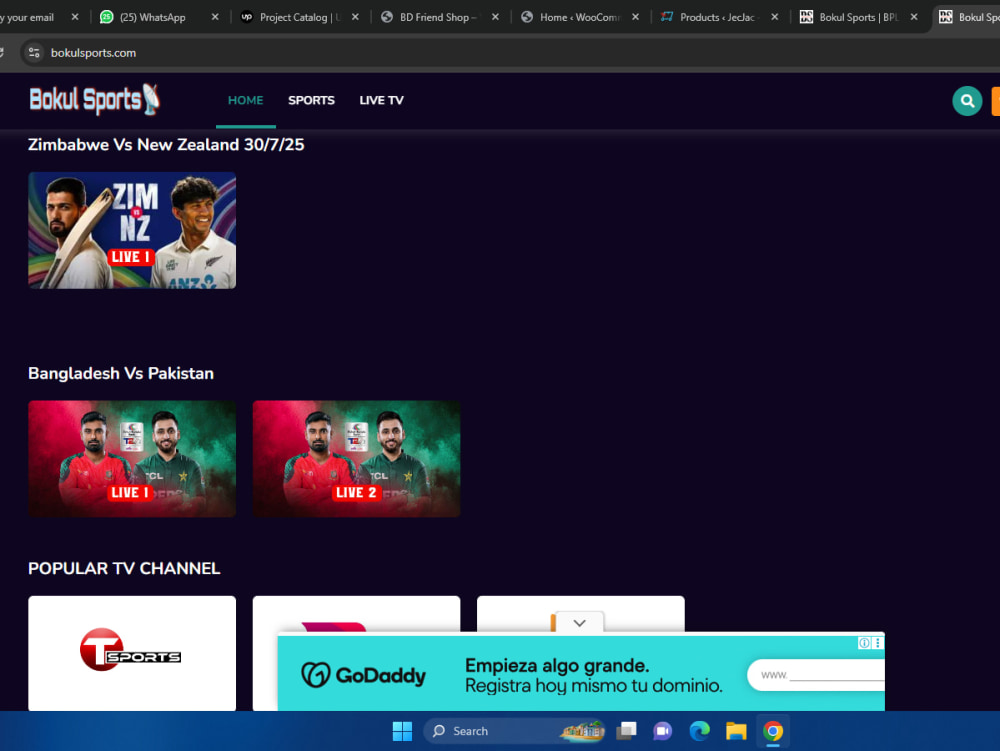Open the teal search icon button

967,101
